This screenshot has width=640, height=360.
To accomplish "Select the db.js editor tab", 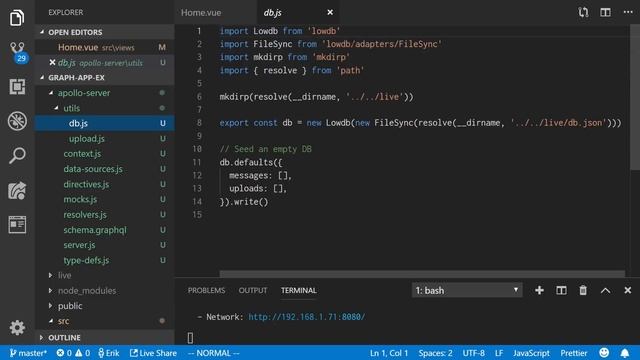I will pos(272,13).
